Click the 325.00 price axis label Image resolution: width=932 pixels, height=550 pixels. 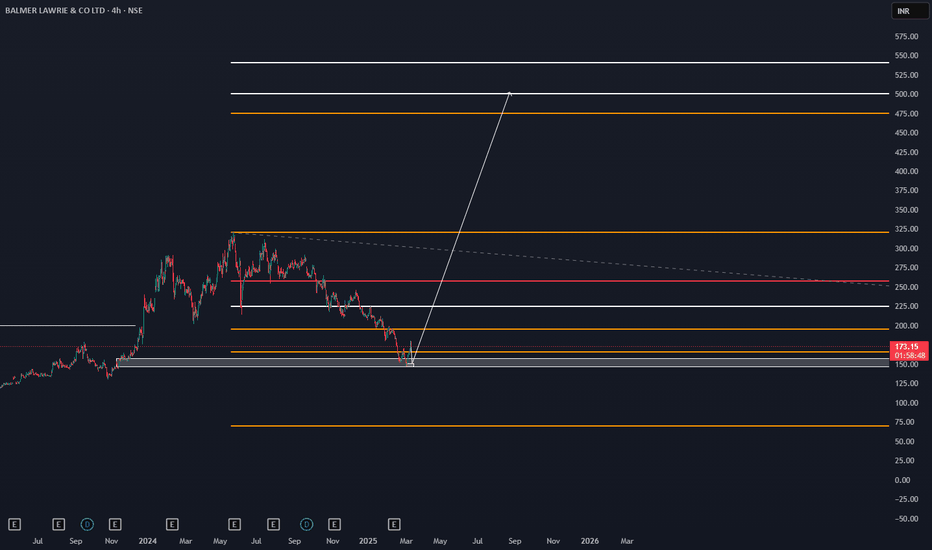point(906,229)
